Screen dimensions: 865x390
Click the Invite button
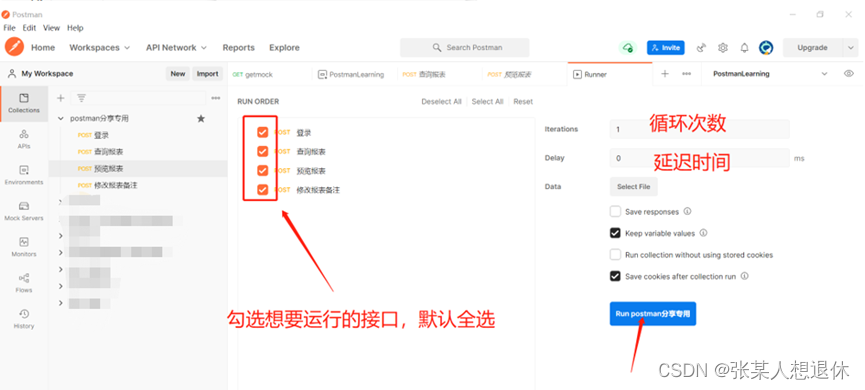pyautogui.click(x=666, y=48)
